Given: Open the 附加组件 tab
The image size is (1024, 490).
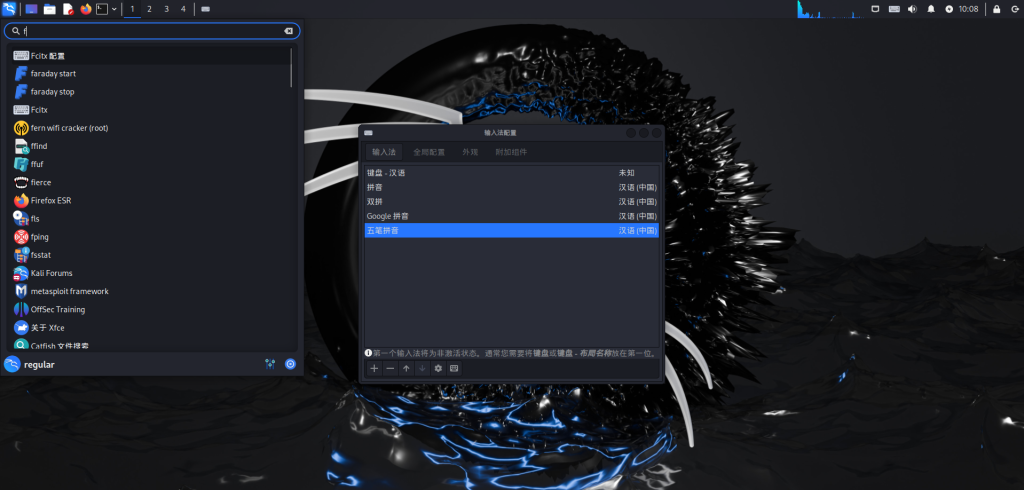Looking at the screenshot, I should click(511, 152).
